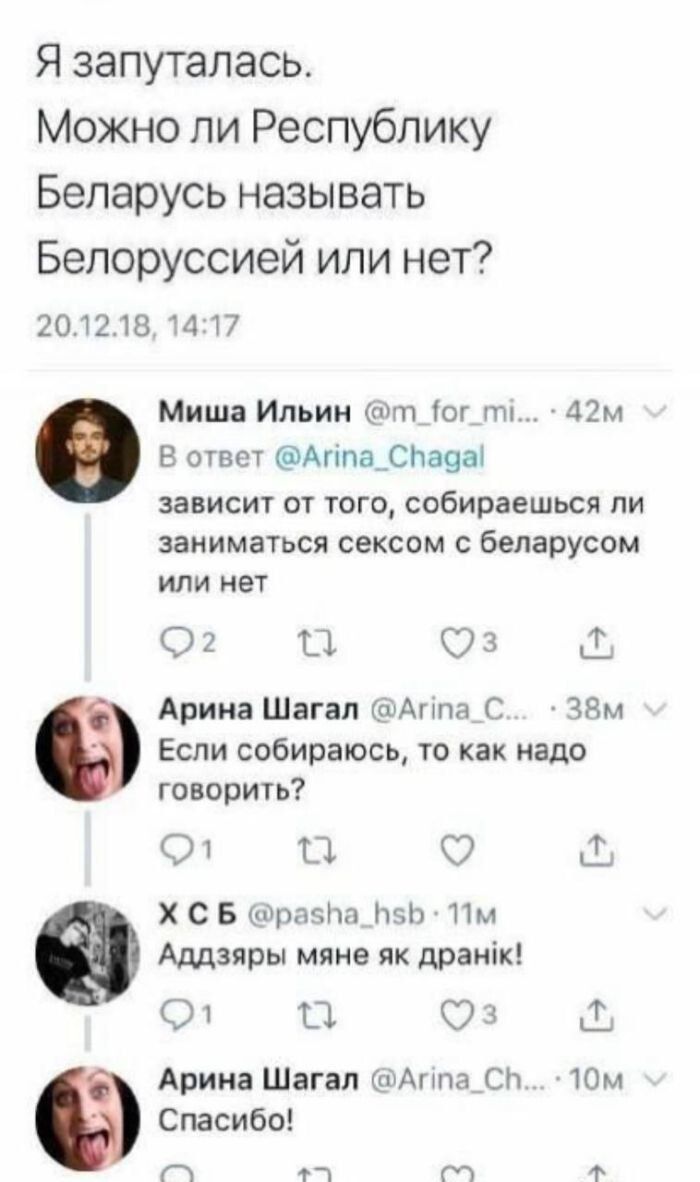Open Миша Ильин's avatar photo
This screenshot has height=1182, width=700.
[x=88, y=450]
